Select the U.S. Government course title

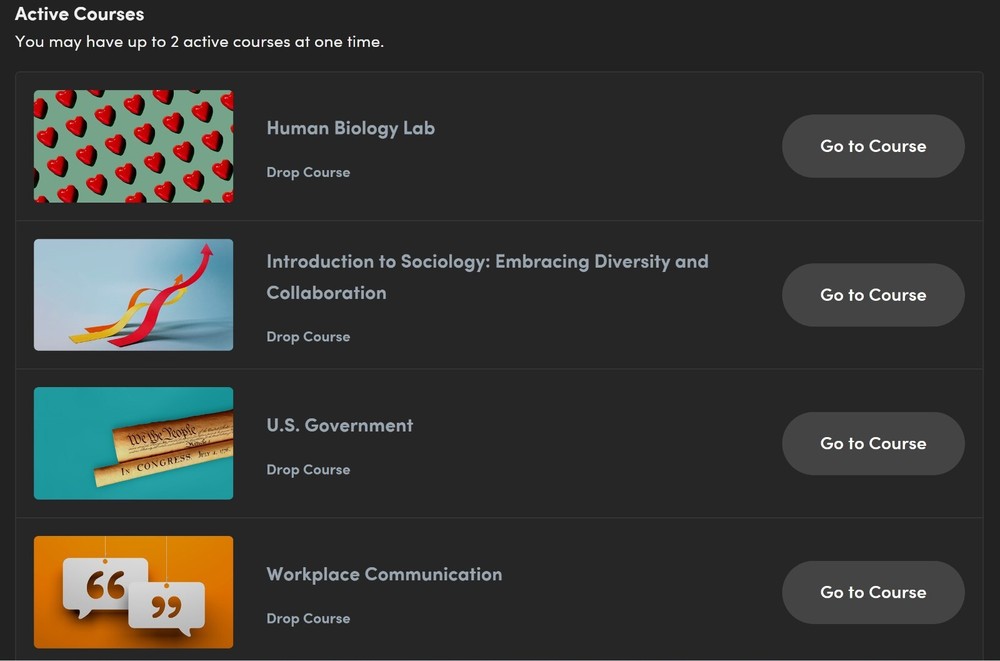click(x=339, y=425)
